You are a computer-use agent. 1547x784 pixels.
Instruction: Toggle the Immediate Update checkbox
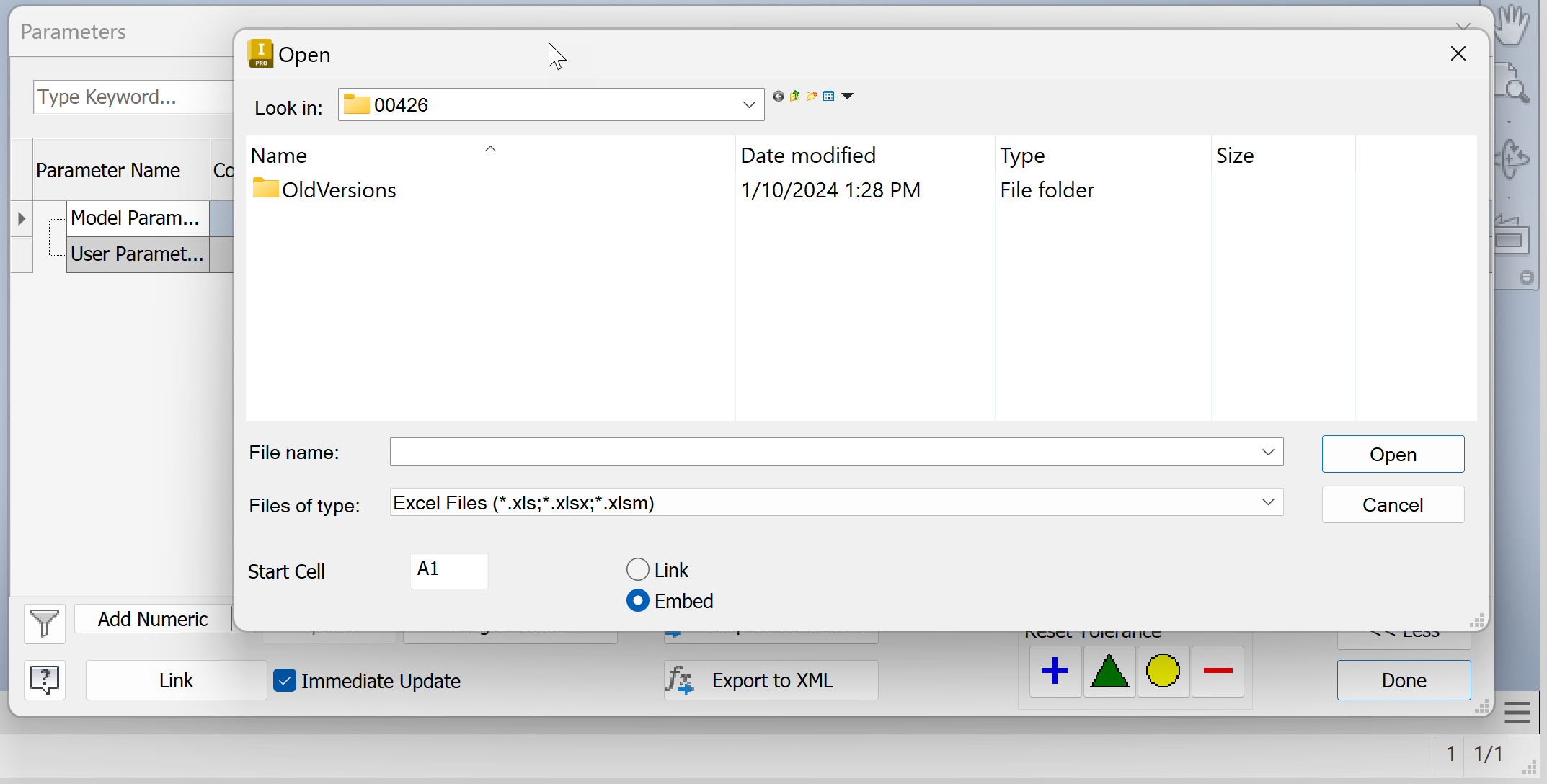[x=285, y=680]
